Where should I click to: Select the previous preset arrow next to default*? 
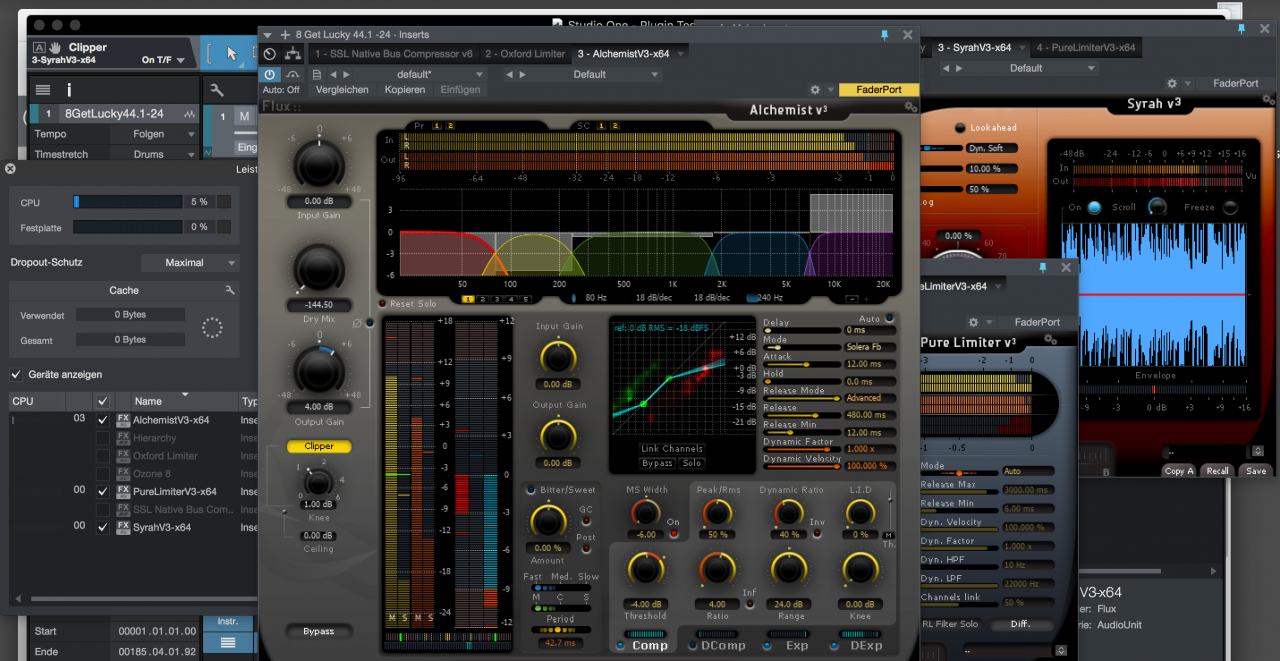[x=334, y=74]
